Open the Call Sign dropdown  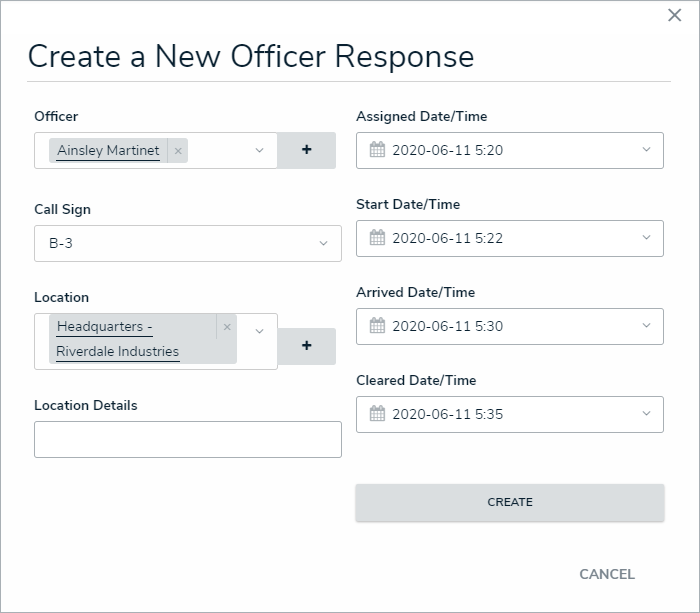[x=323, y=243]
